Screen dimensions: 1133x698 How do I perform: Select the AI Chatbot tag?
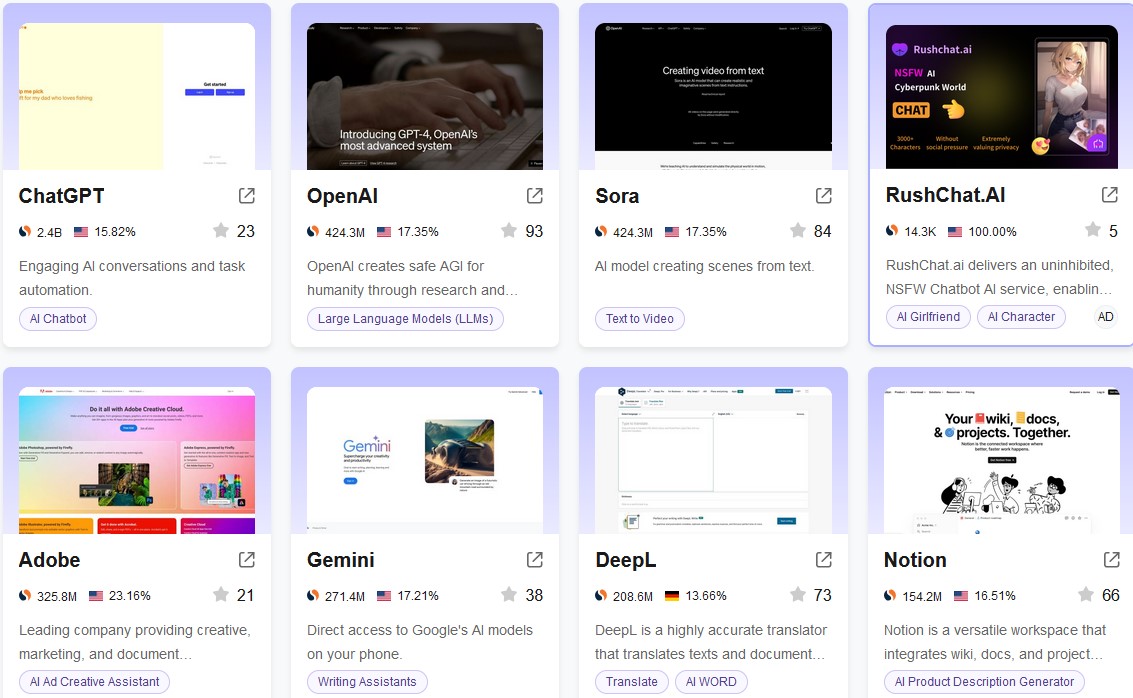click(x=58, y=319)
